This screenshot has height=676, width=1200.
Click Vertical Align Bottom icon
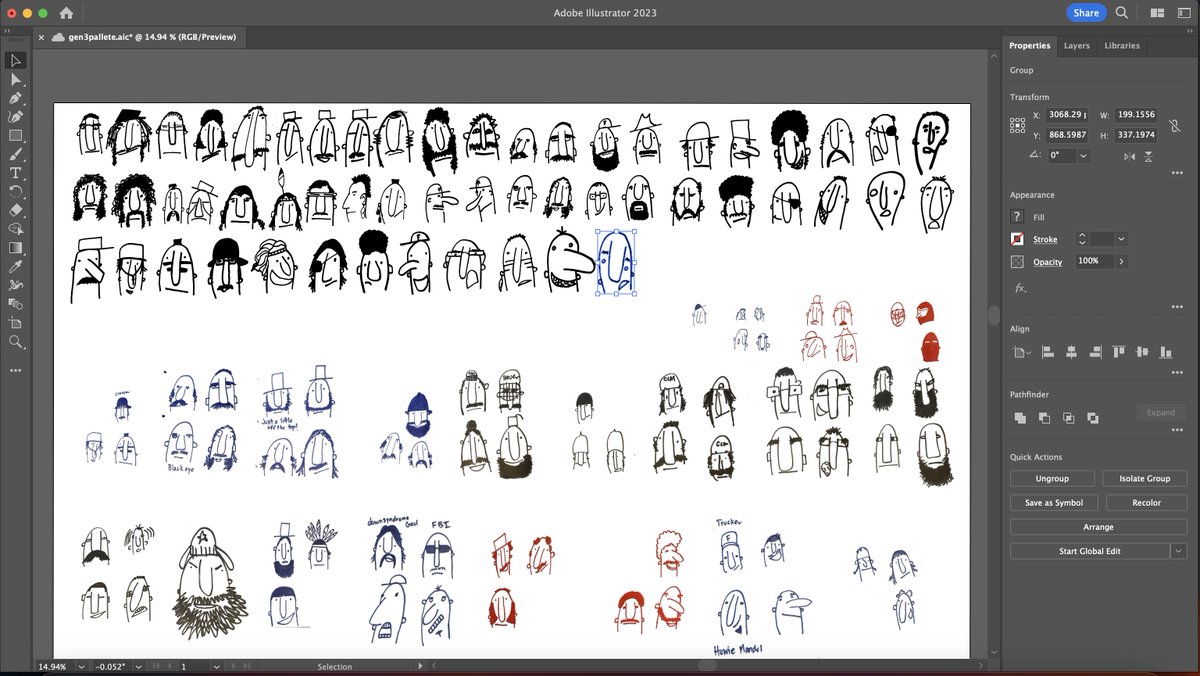coord(1164,352)
